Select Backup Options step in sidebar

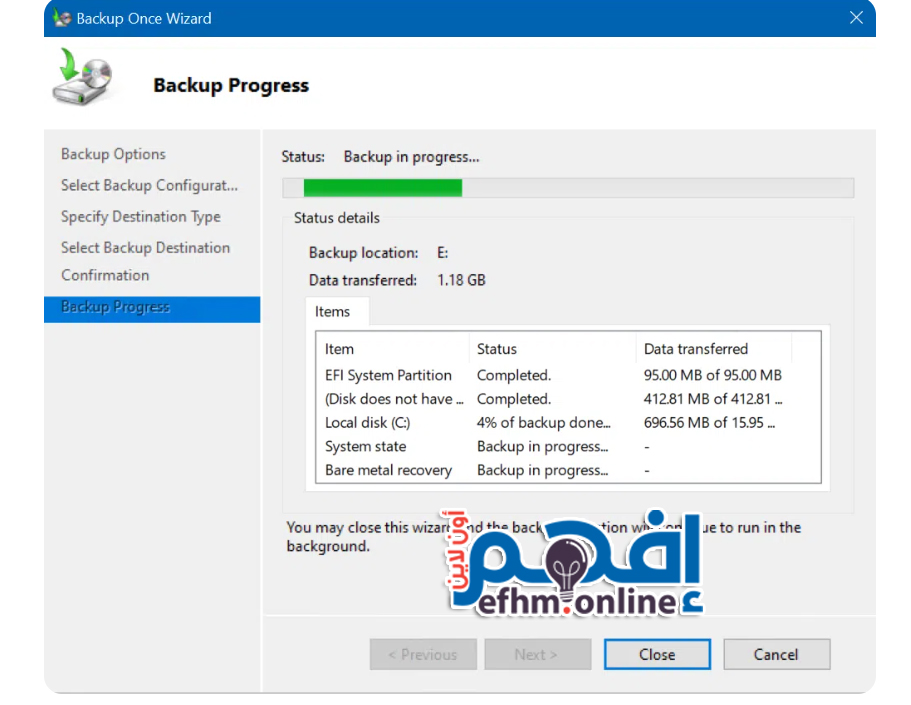pos(113,154)
